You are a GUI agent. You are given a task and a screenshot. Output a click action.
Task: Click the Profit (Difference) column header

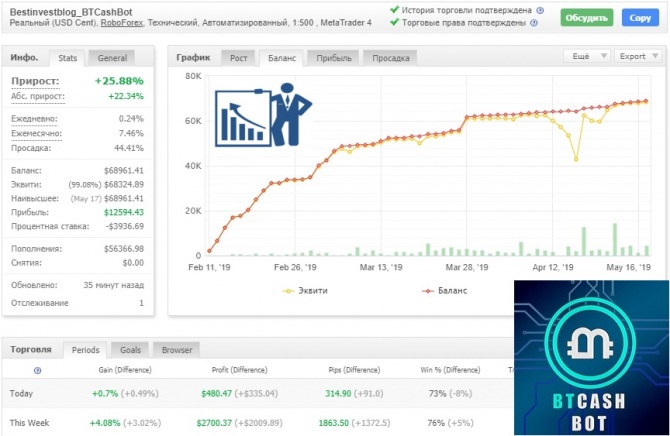[x=239, y=370]
